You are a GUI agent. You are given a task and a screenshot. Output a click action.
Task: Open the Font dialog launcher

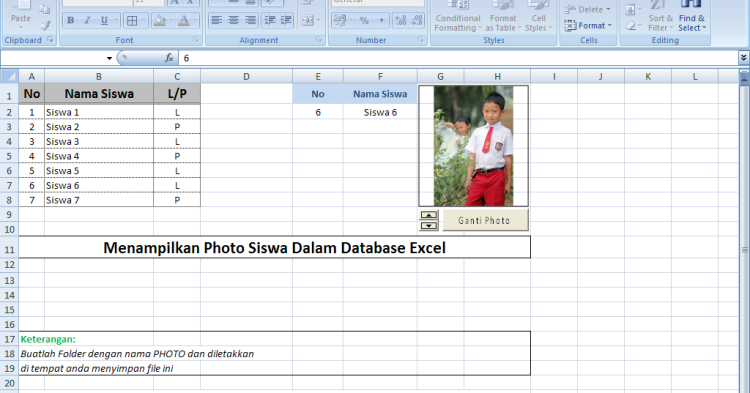196,40
